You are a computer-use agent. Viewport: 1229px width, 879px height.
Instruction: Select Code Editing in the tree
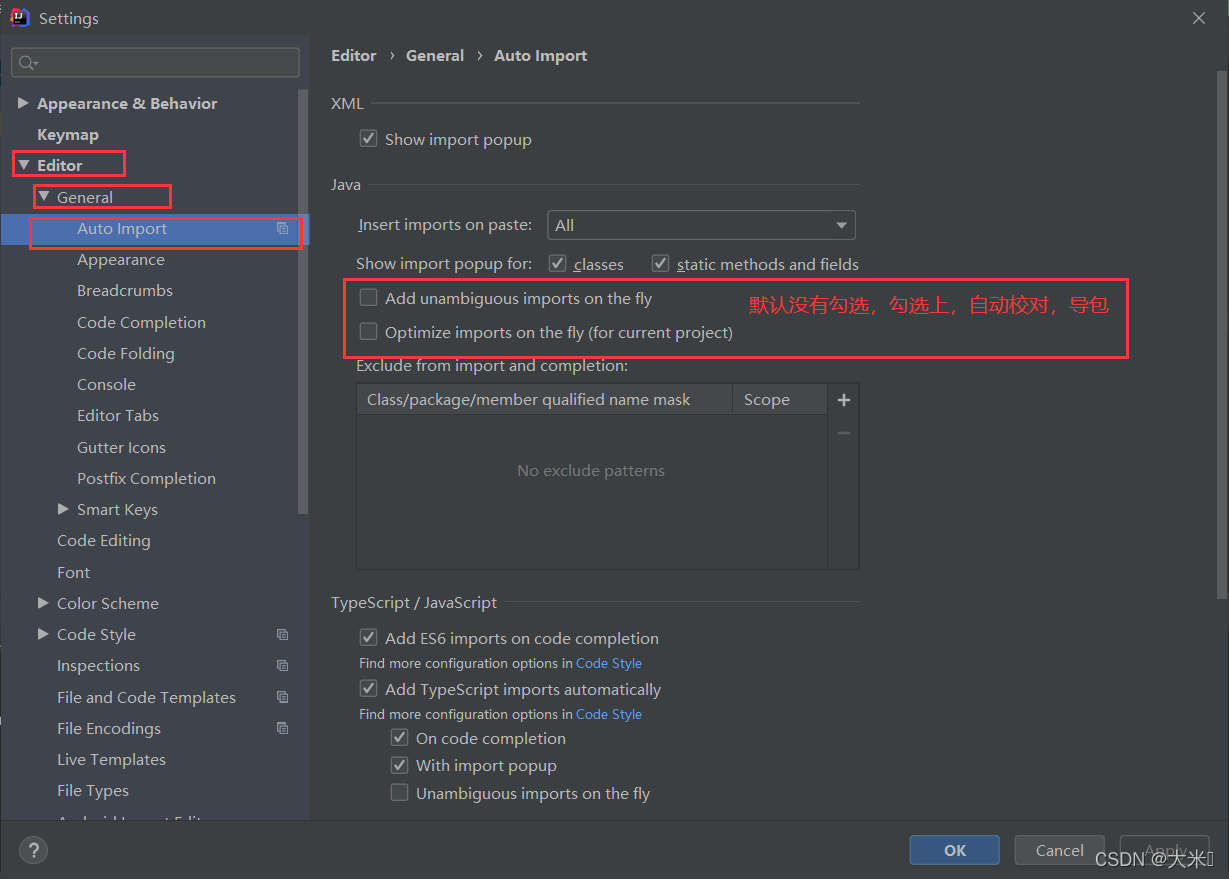click(x=104, y=541)
